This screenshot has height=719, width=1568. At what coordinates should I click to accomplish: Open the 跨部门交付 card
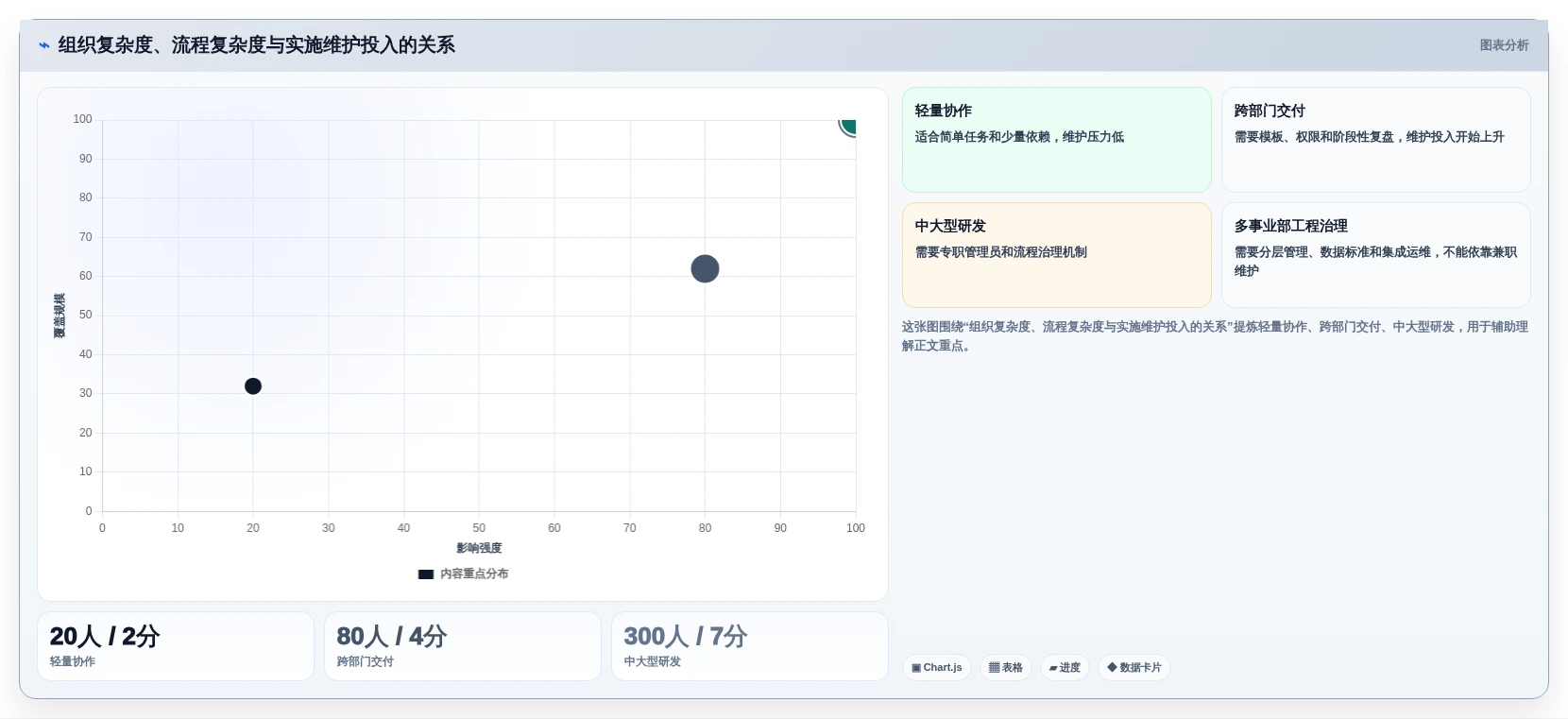(1376, 140)
